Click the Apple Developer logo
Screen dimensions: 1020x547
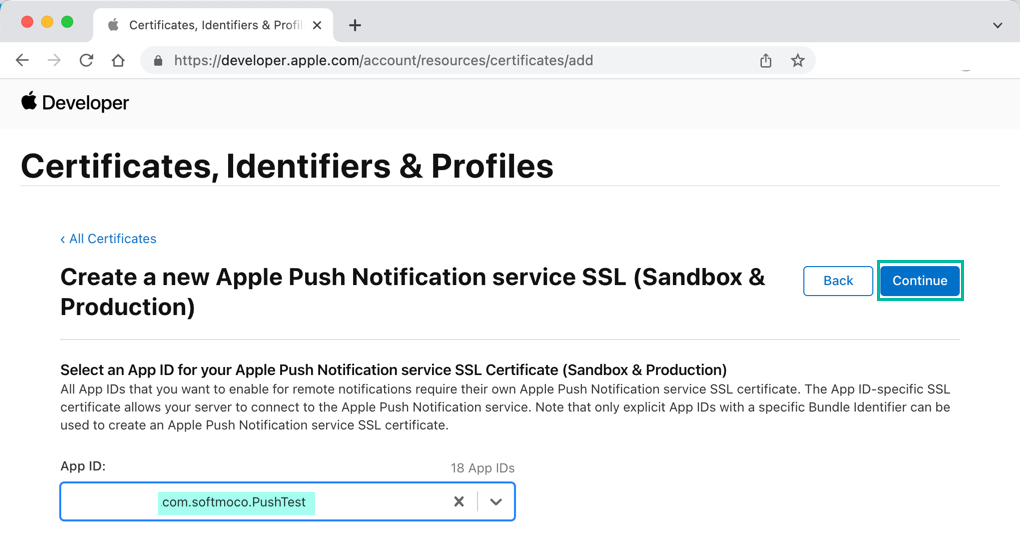pyautogui.click(x=75, y=103)
